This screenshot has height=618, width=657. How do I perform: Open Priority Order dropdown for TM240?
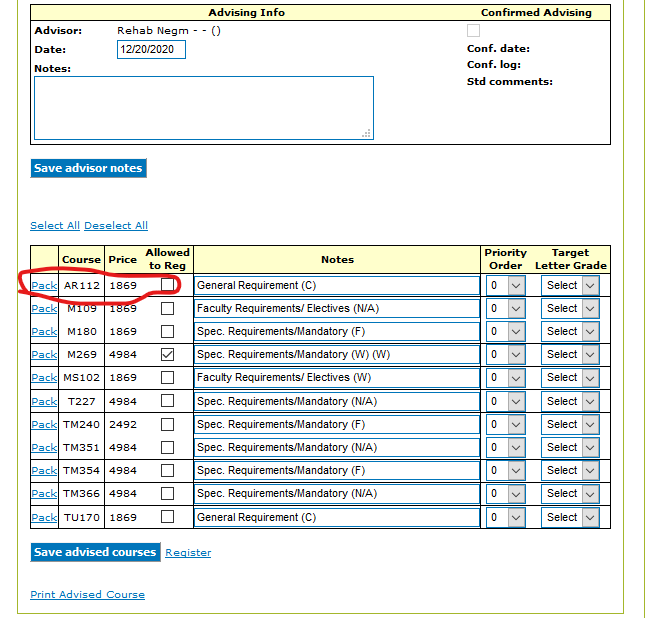pos(506,424)
